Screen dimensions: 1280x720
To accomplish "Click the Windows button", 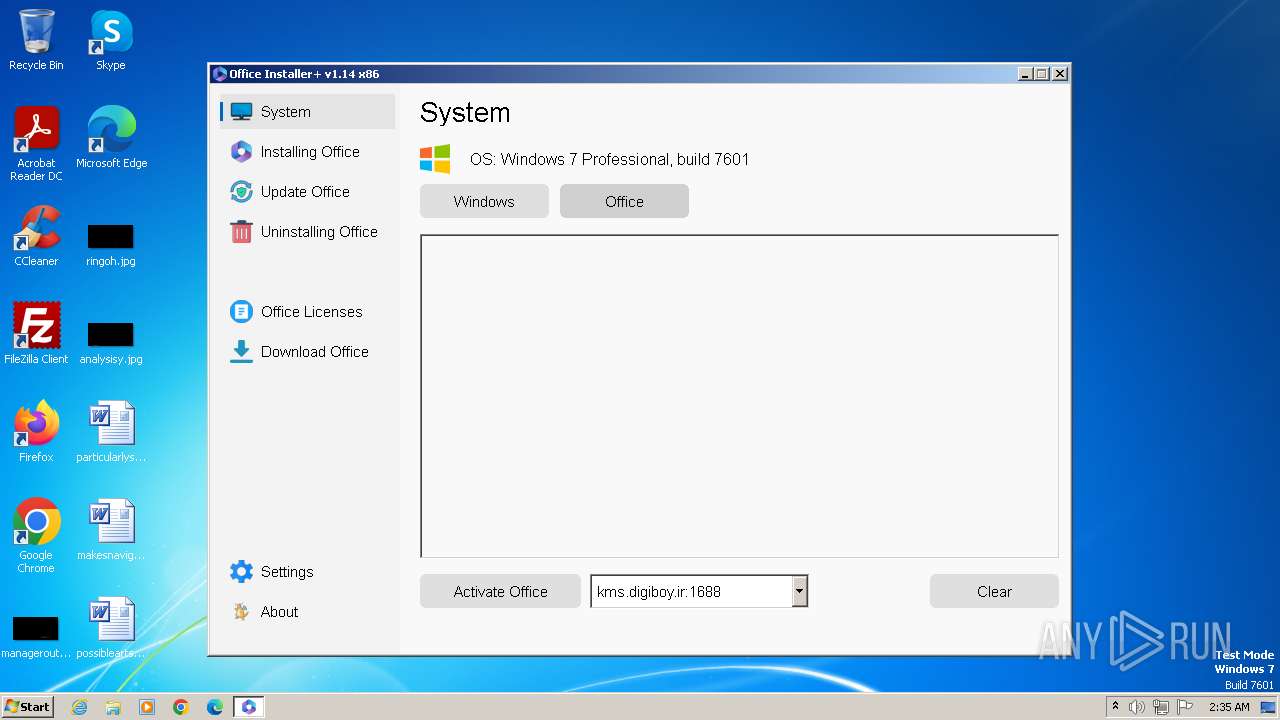I will click(x=484, y=201).
